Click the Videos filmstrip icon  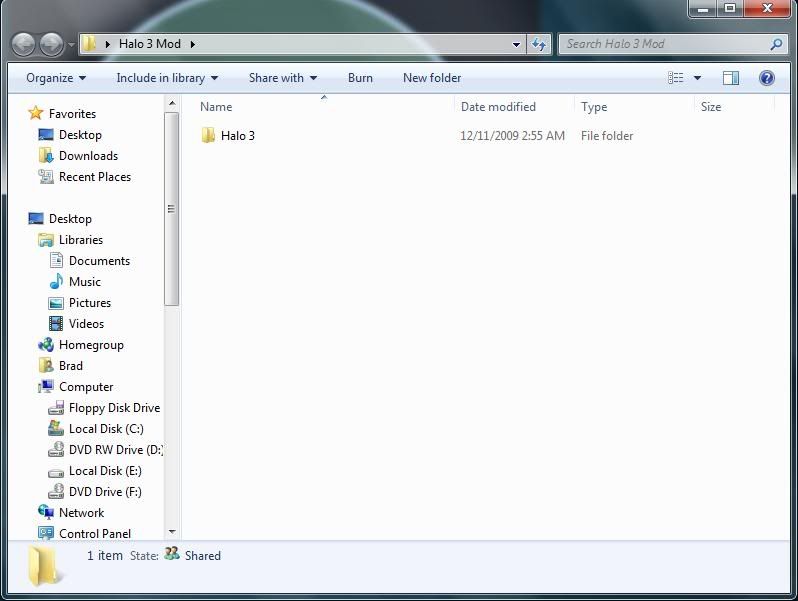point(56,324)
